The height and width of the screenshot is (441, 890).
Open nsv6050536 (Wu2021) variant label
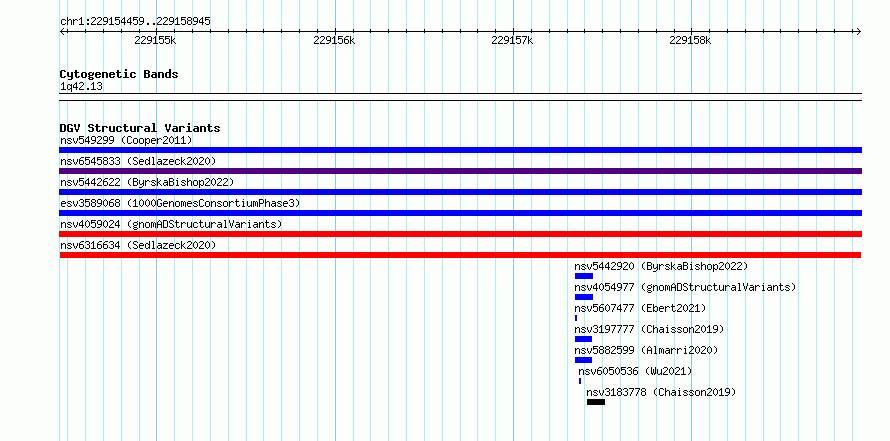(x=636, y=371)
